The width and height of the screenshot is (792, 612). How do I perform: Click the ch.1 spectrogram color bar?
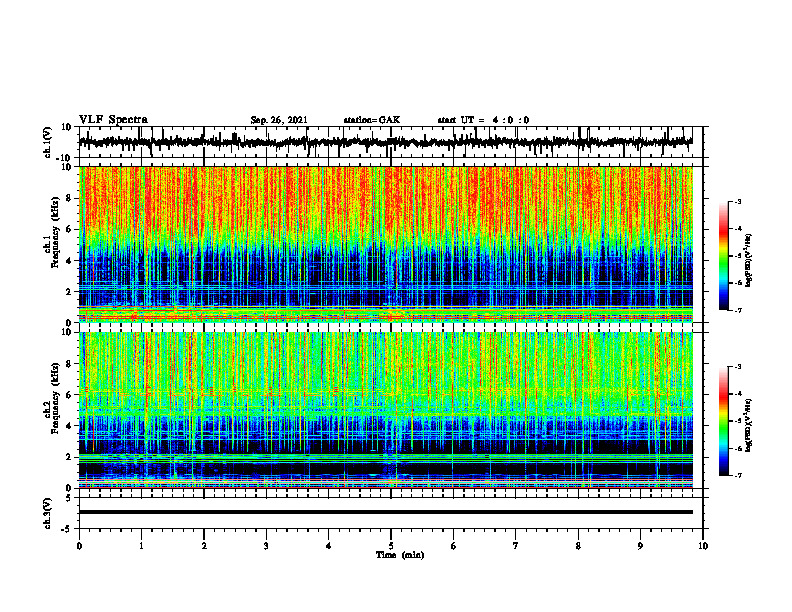tap(723, 256)
